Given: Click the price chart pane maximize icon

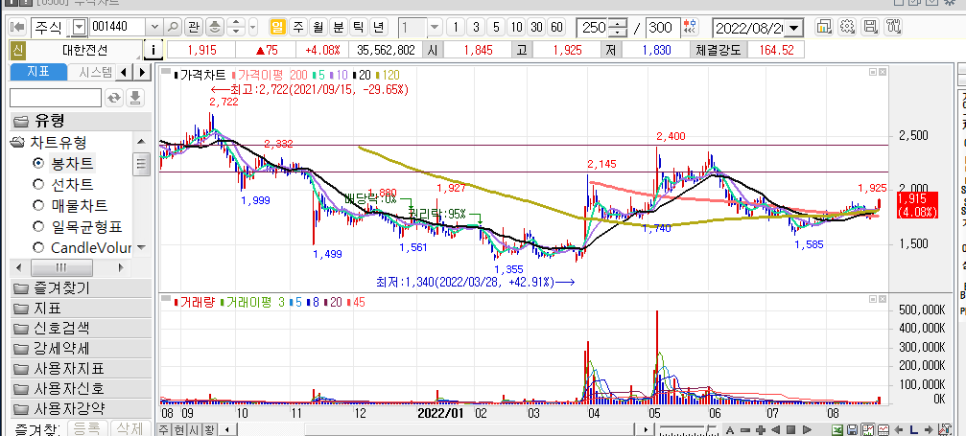Looking at the screenshot, I should [873, 72].
